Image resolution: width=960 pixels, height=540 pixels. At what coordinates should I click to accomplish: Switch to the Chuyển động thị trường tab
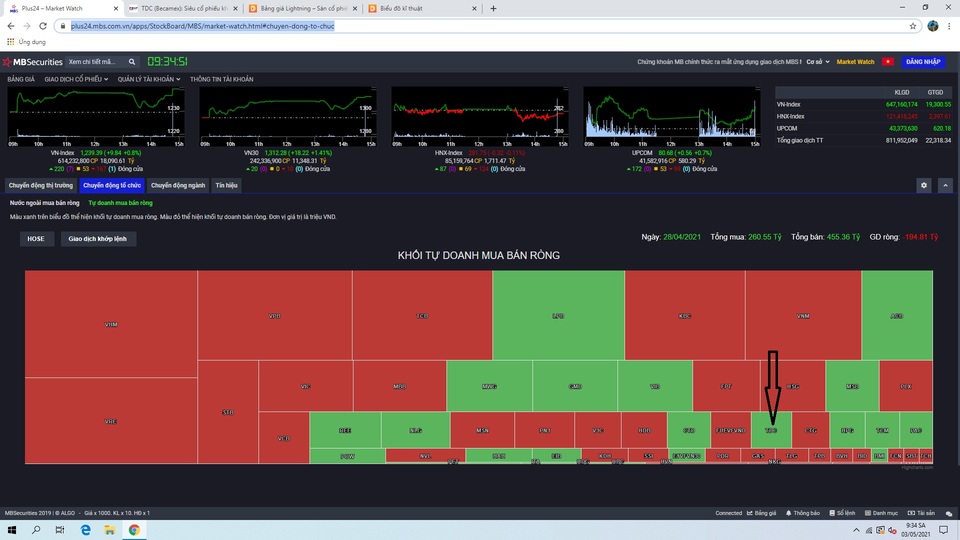coord(41,185)
